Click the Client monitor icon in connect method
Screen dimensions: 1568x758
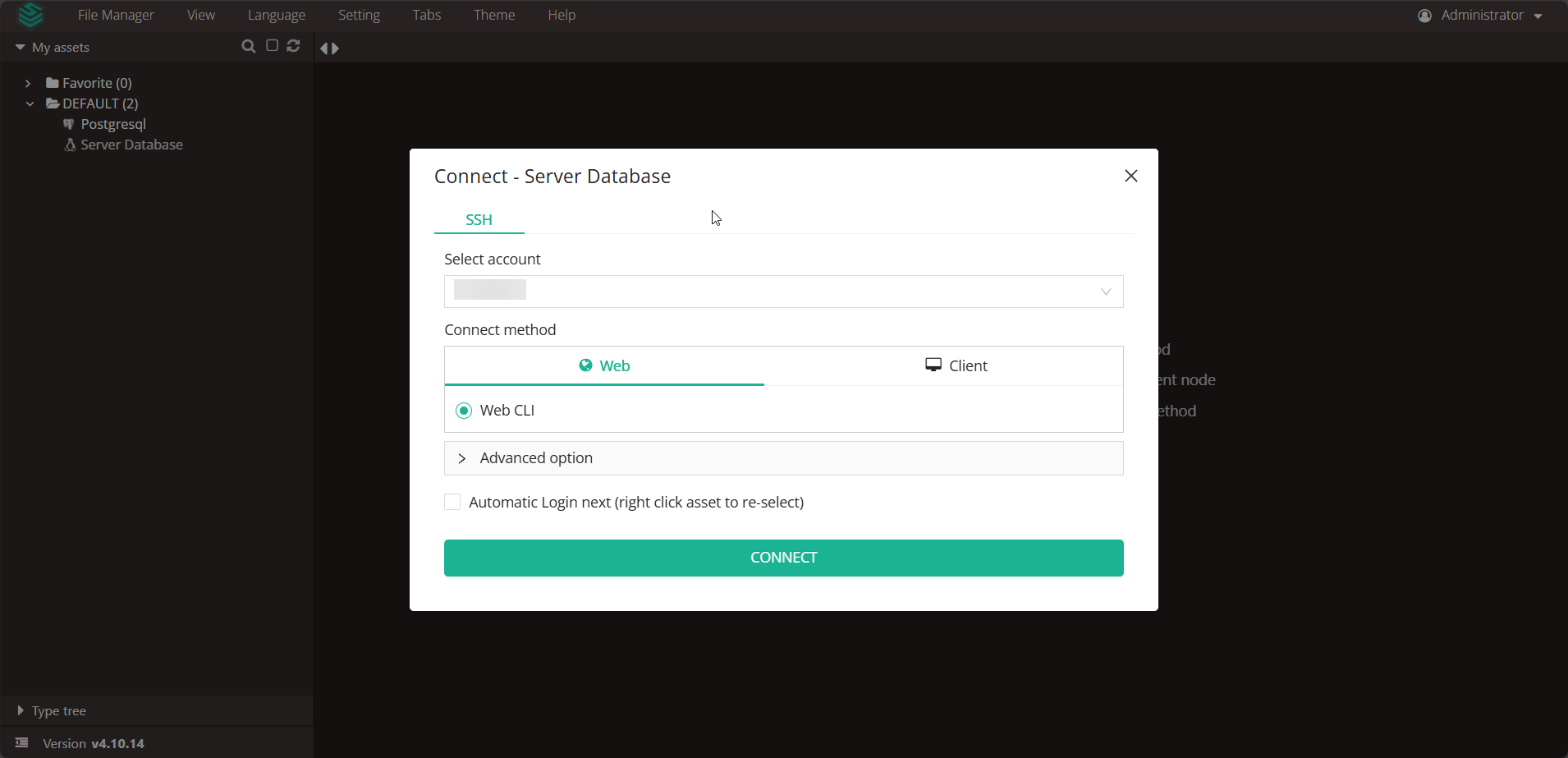(x=933, y=365)
